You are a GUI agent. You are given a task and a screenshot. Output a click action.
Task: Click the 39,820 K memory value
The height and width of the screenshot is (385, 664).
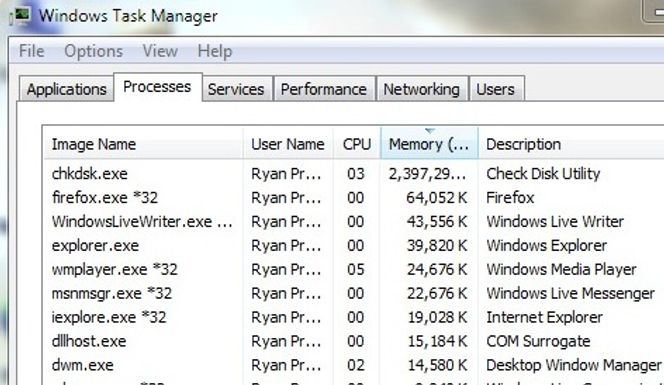tap(437, 246)
